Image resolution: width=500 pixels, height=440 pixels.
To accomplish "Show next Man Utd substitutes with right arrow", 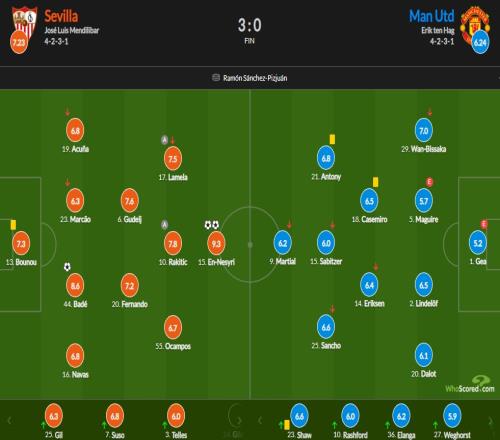I will pyautogui.click(x=490, y=421).
